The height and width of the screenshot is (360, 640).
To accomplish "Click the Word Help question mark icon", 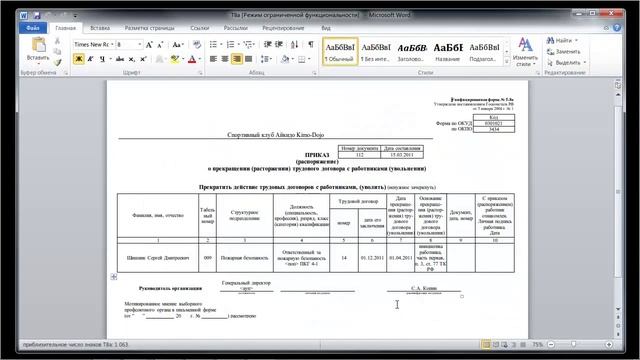I will pos(617,28).
